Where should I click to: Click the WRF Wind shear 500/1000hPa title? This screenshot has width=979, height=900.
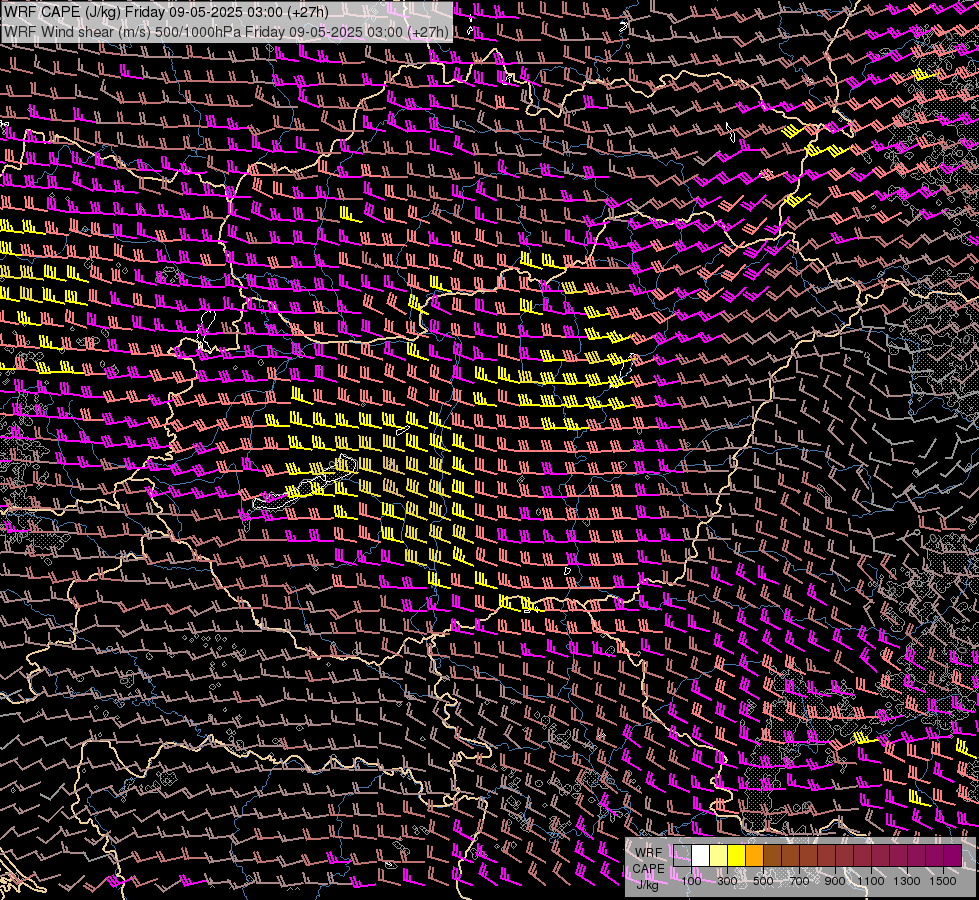coord(226,31)
